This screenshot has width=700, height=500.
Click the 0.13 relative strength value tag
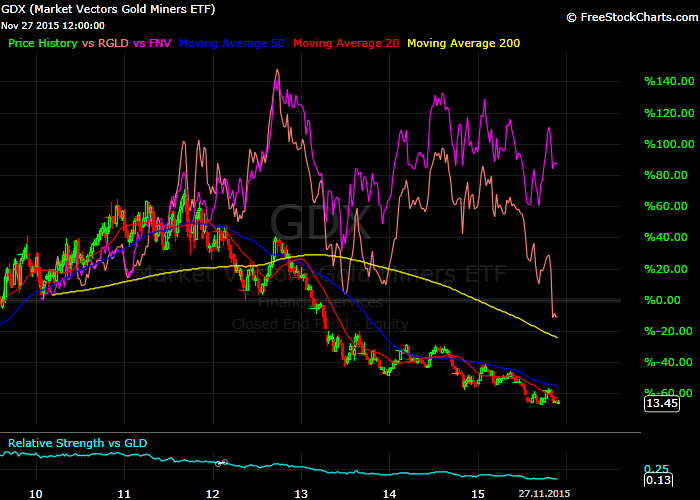coord(658,480)
